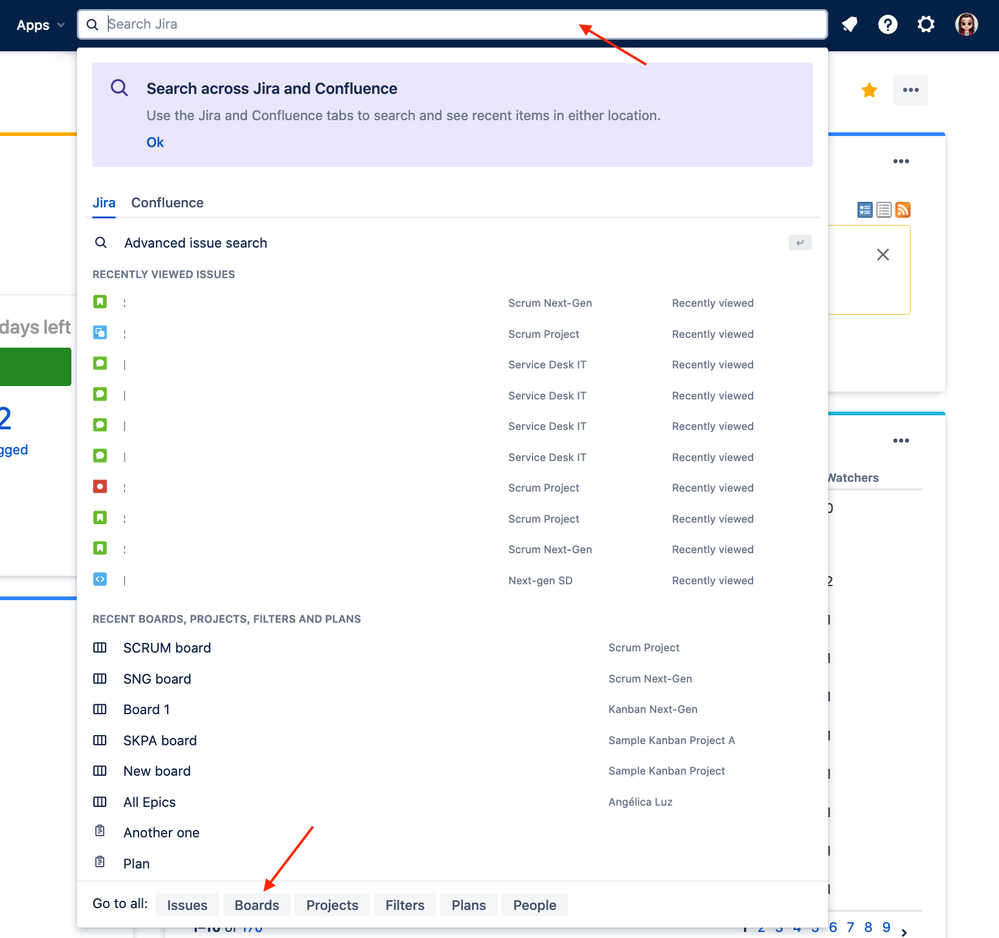Open gadget ellipsis menu above Watchers column
999x938 pixels.
coord(901,440)
